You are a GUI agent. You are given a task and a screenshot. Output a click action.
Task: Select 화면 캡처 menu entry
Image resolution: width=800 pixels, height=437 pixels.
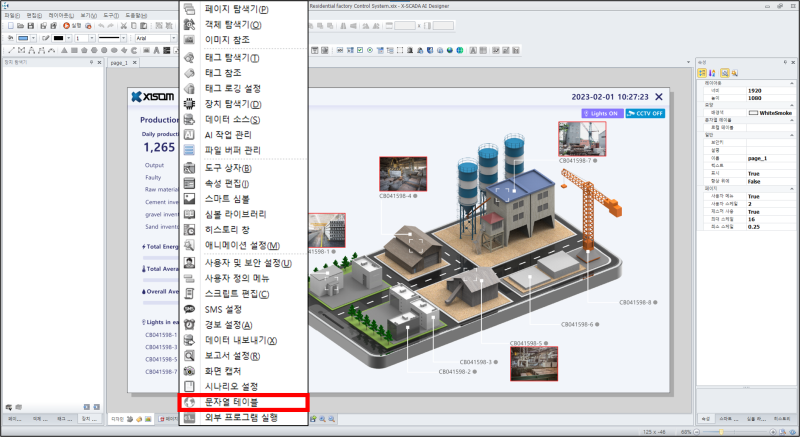coord(243,371)
